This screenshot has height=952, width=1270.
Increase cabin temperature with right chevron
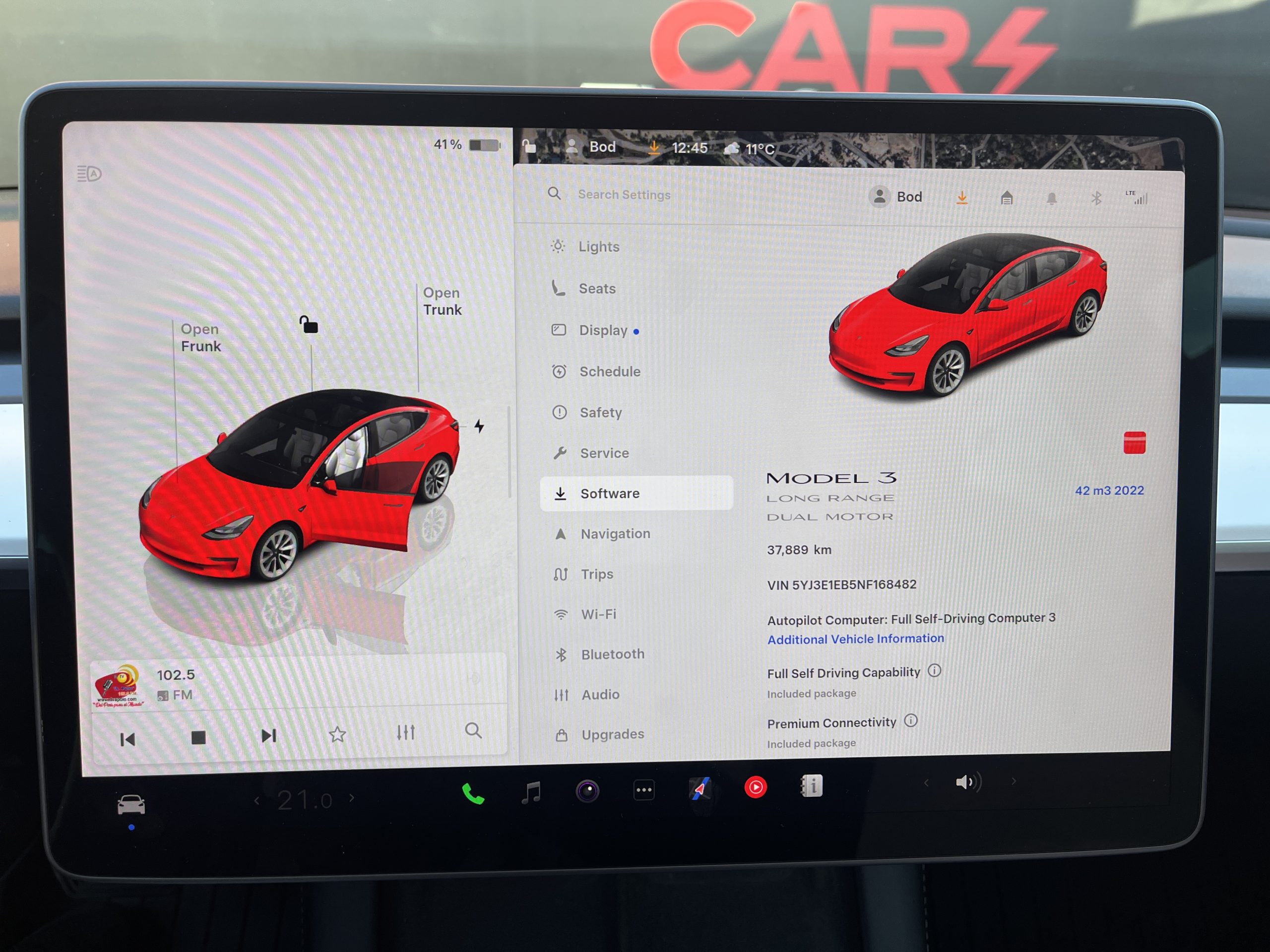pyautogui.click(x=351, y=798)
